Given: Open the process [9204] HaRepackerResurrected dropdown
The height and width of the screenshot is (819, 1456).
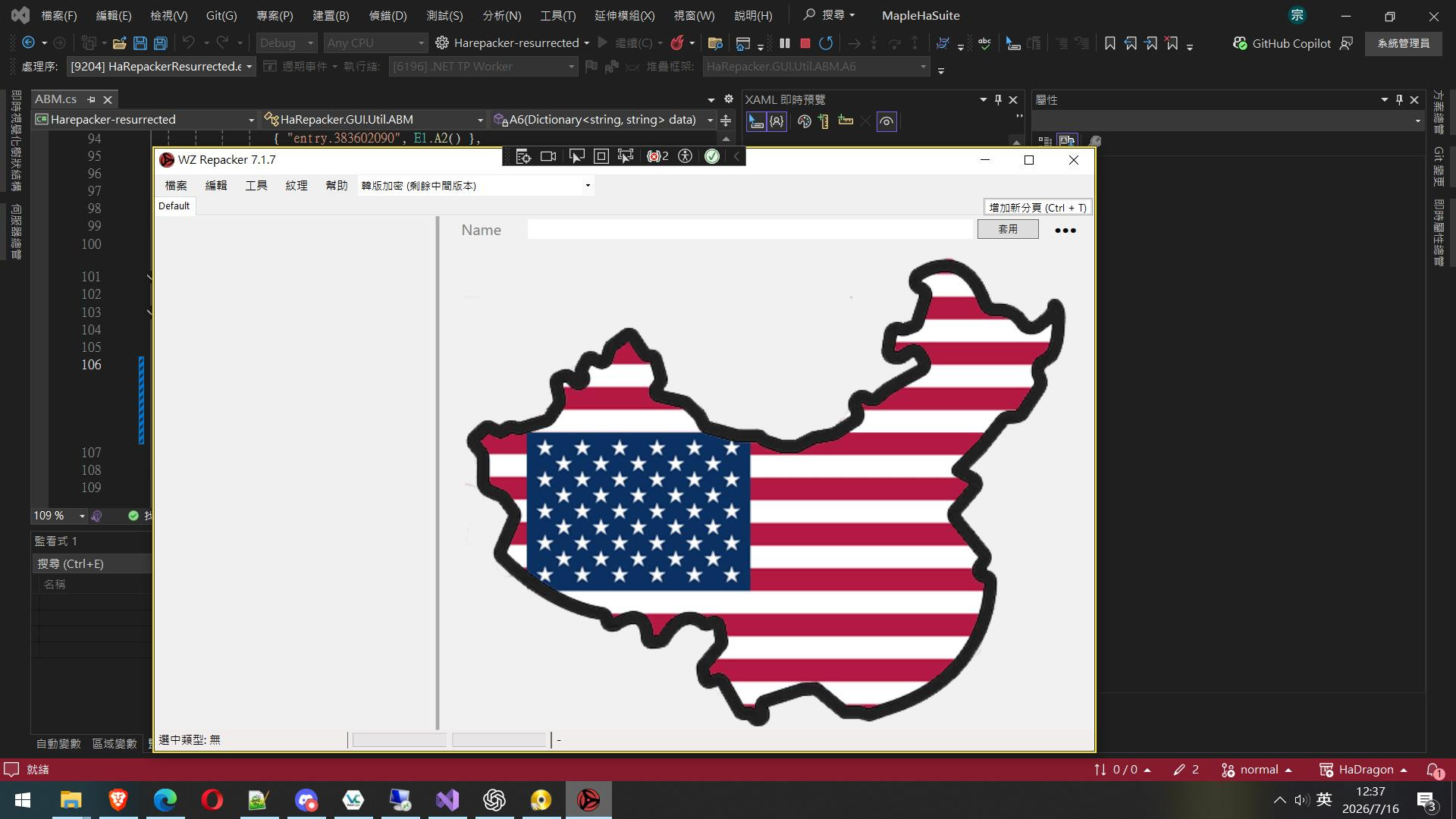Looking at the screenshot, I should [161, 67].
